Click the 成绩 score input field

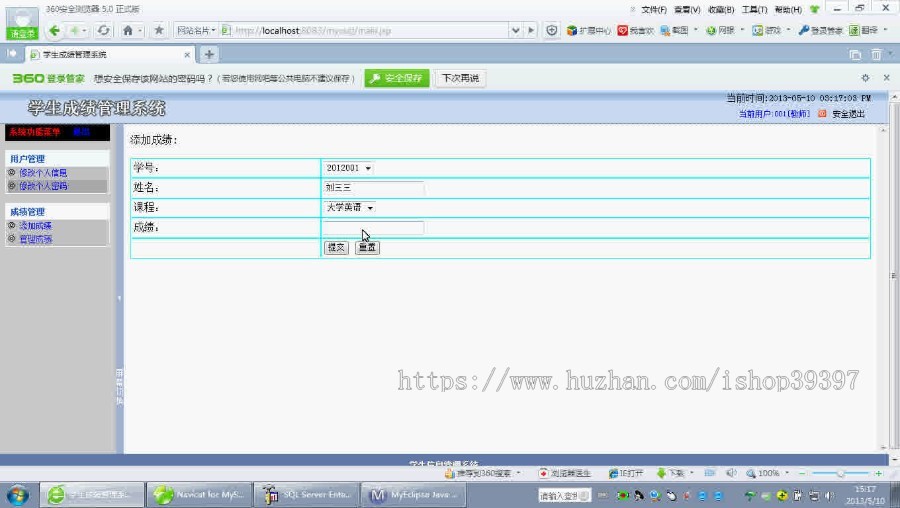click(x=374, y=228)
